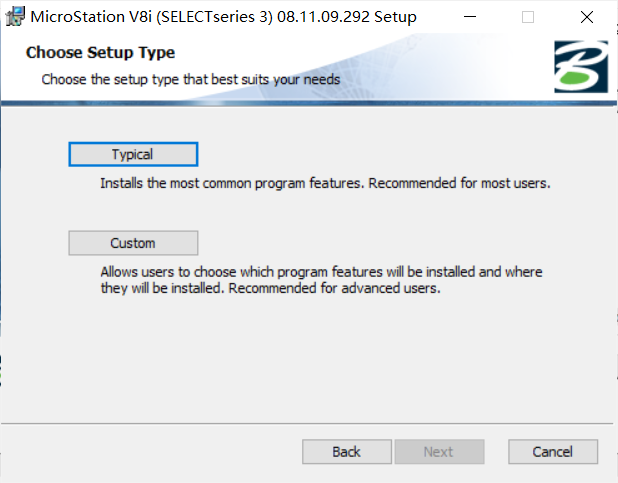Click the greyed-out Next button

coord(439,452)
